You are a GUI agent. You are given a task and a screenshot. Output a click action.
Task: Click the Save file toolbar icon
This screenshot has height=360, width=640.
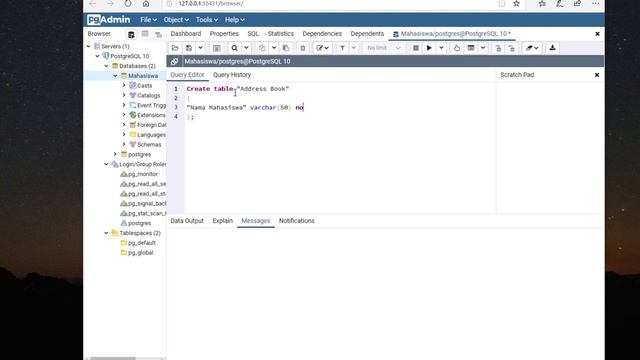(x=189, y=48)
